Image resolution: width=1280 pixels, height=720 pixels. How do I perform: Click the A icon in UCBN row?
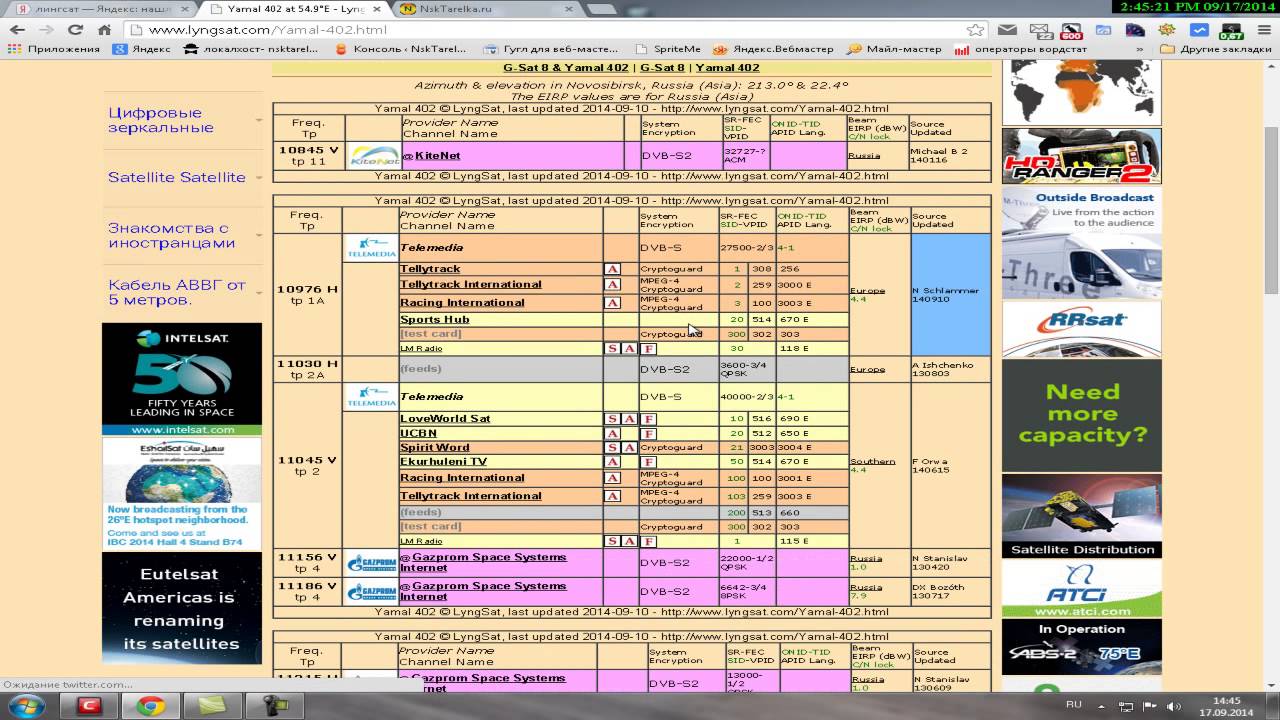613,434
